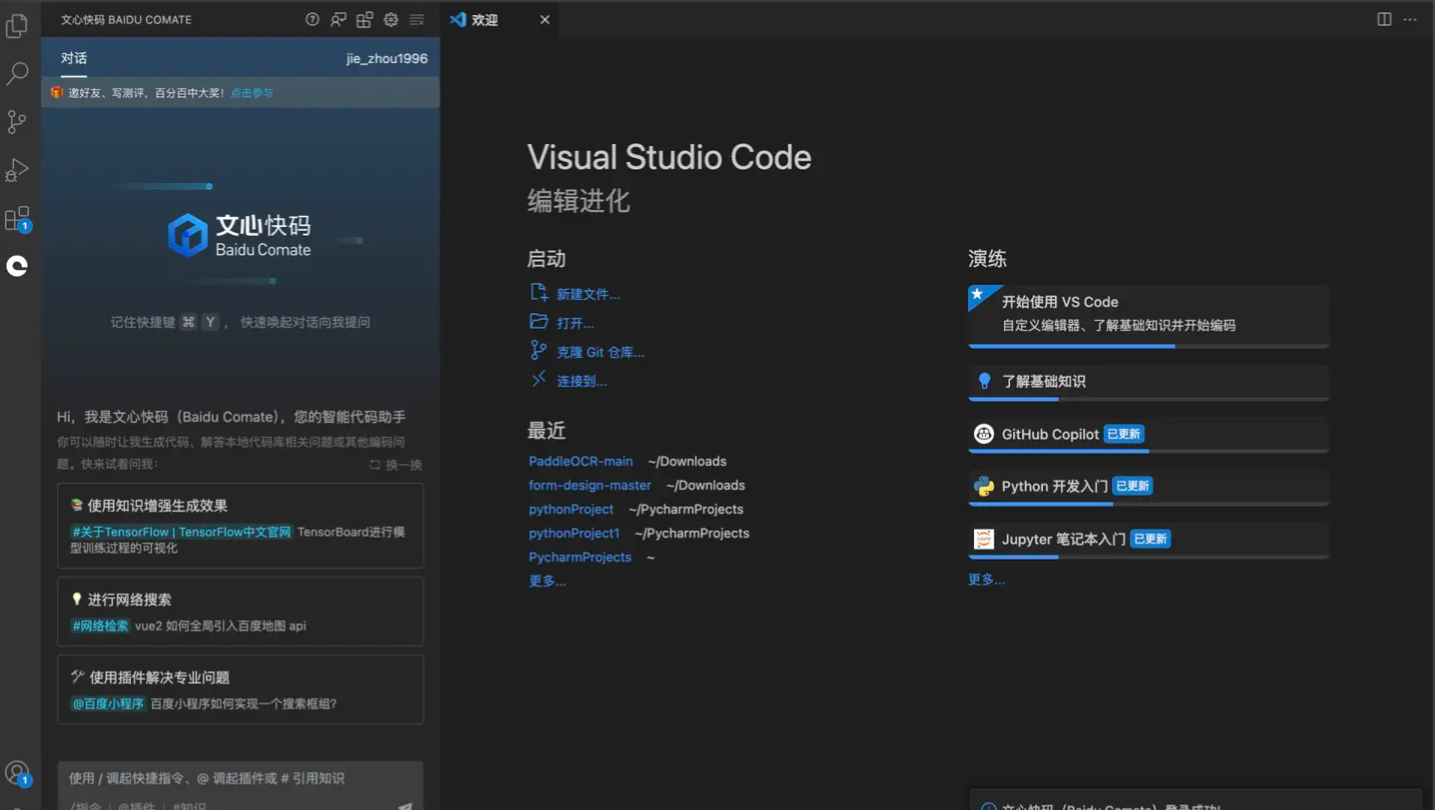Select the 进行网络搜索 suggestion card

[240, 612]
